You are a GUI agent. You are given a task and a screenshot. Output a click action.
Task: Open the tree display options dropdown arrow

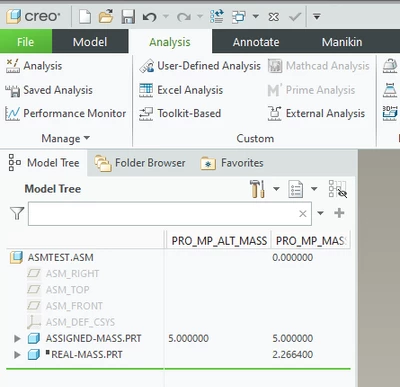coord(314,189)
